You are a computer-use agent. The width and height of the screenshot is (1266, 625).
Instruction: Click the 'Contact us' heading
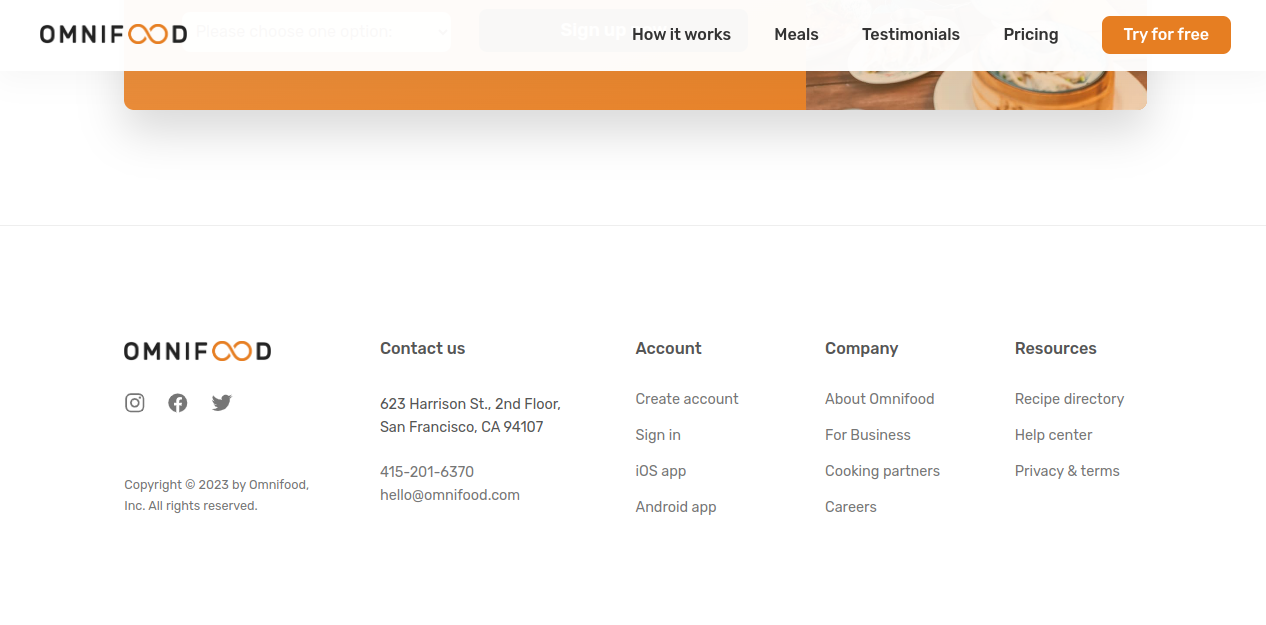click(x=423, y=348)
